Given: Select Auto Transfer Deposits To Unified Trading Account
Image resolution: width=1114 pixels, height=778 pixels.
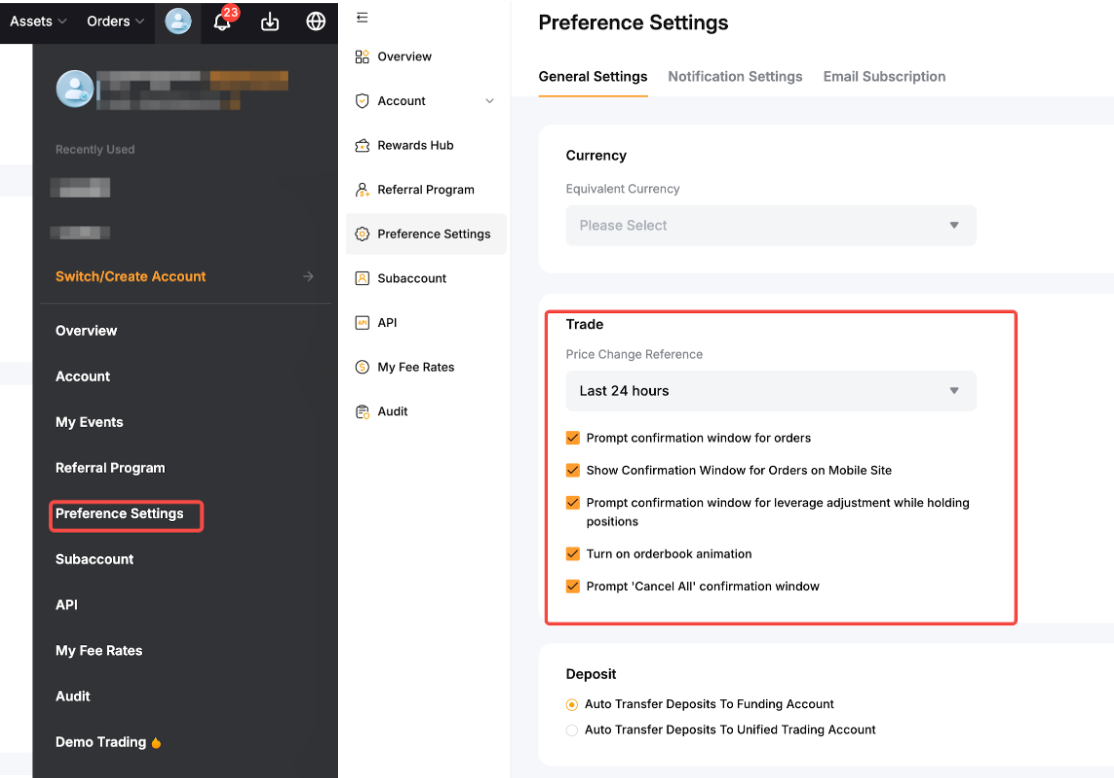Looking at the screenshot, I should coord(572,730).
